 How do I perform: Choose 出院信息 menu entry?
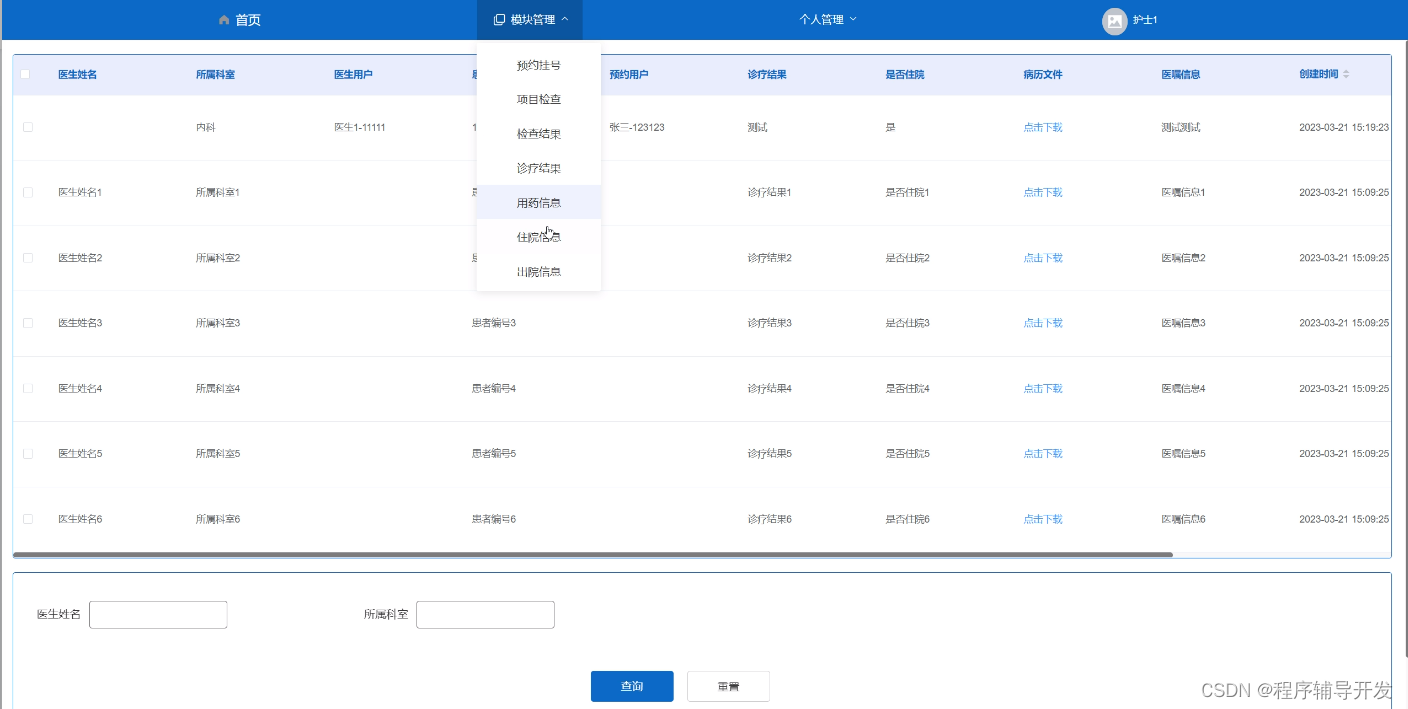(x=539, y=272)
